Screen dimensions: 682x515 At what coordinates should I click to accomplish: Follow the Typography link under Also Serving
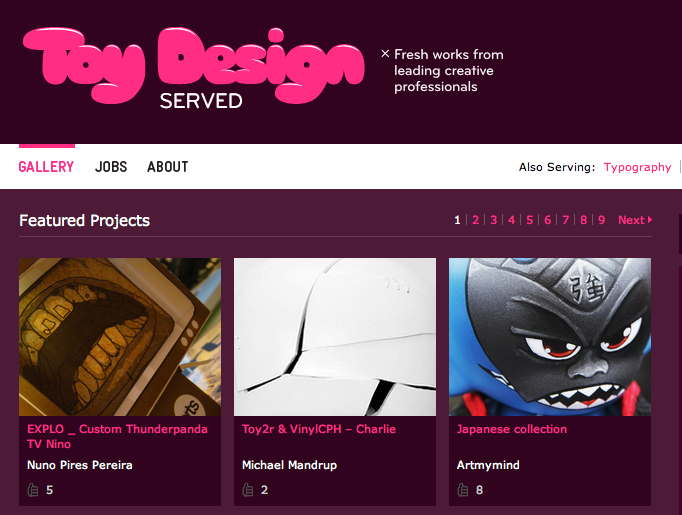click(638, 167)
